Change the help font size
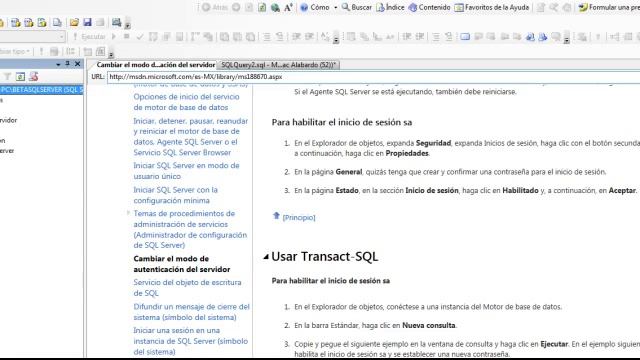This screenshot has height=360, width=640. coord(288,7)
